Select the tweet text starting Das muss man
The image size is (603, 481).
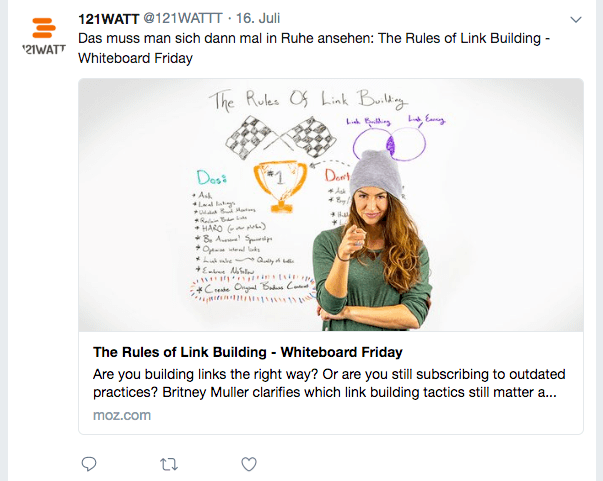click(314, 48)
